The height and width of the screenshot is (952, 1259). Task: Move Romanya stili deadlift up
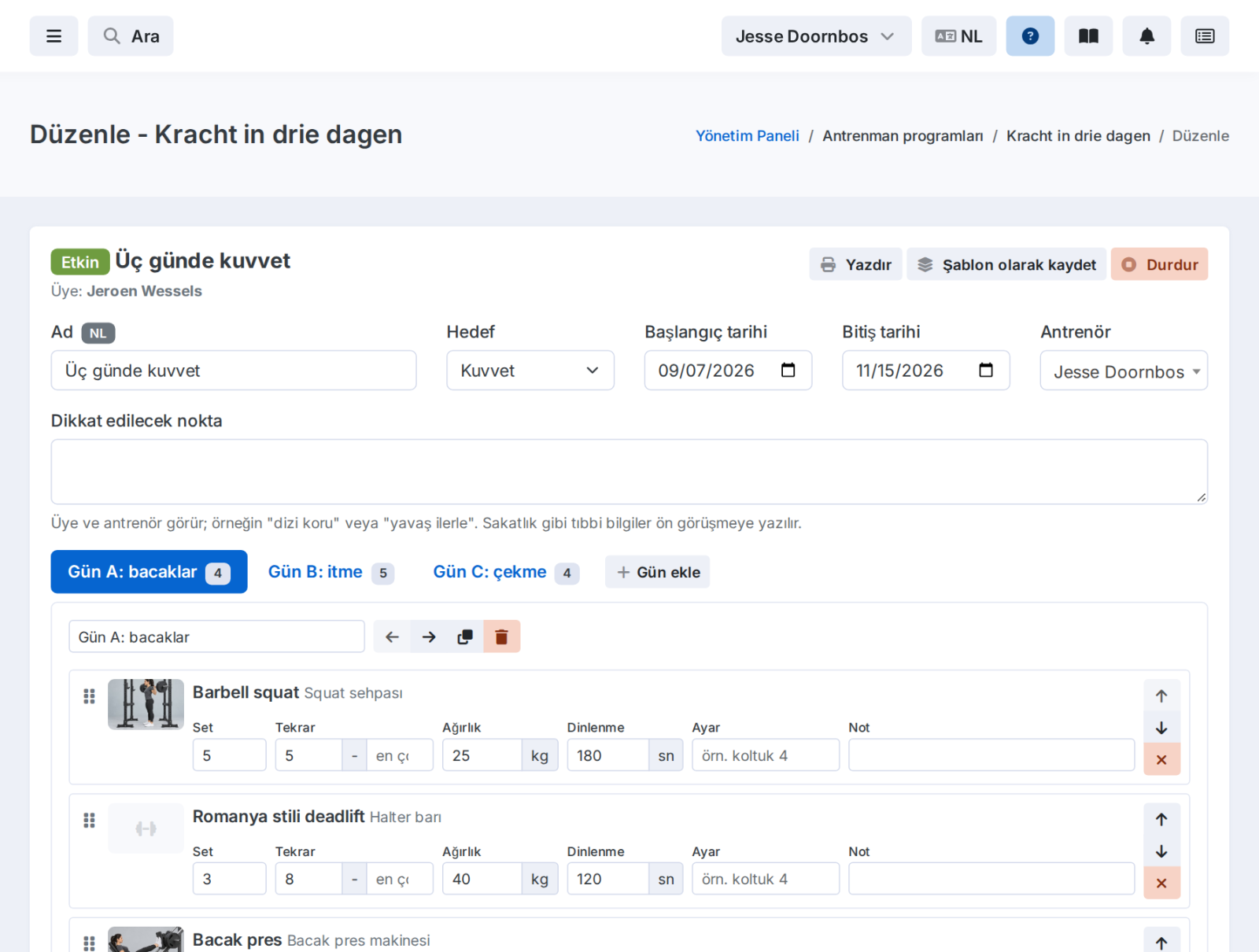[x=1161, y=819]
